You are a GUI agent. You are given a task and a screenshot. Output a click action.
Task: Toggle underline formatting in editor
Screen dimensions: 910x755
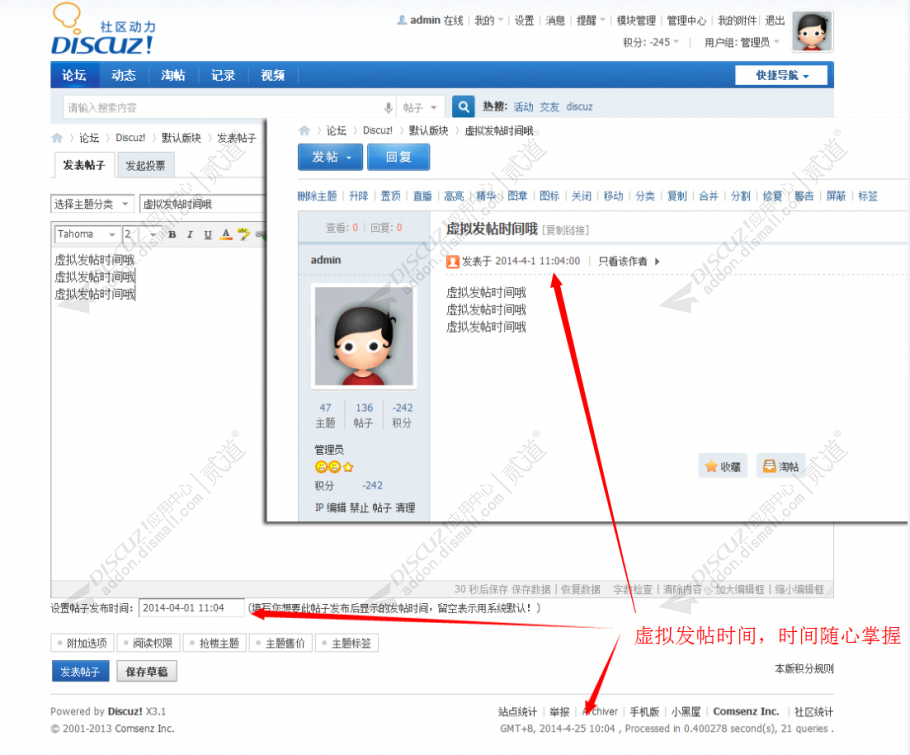[208, 234]
